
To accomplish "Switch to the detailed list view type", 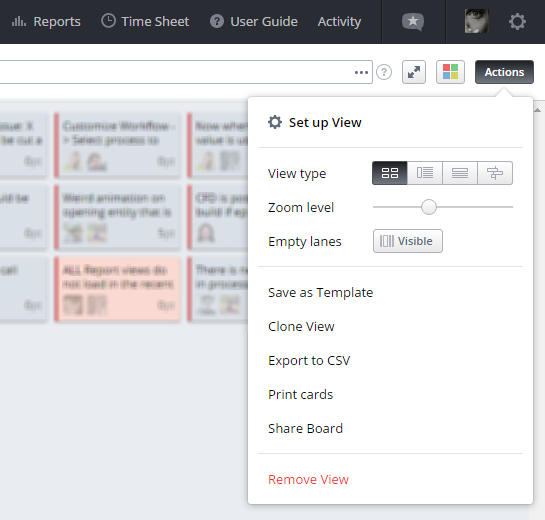I will pyautogui.click(x=425, y=173).
